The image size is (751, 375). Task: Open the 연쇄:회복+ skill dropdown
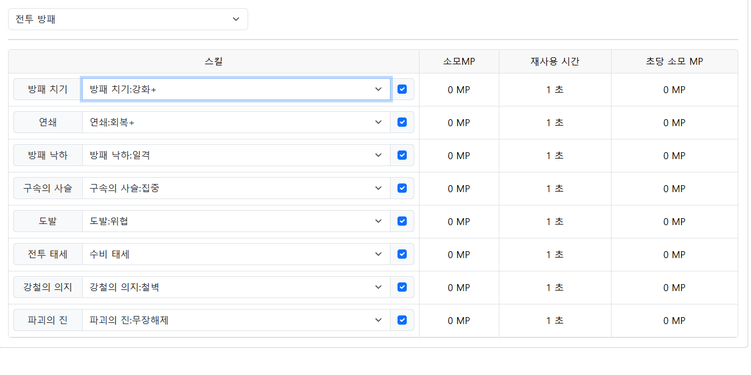(x=236, y=122)
